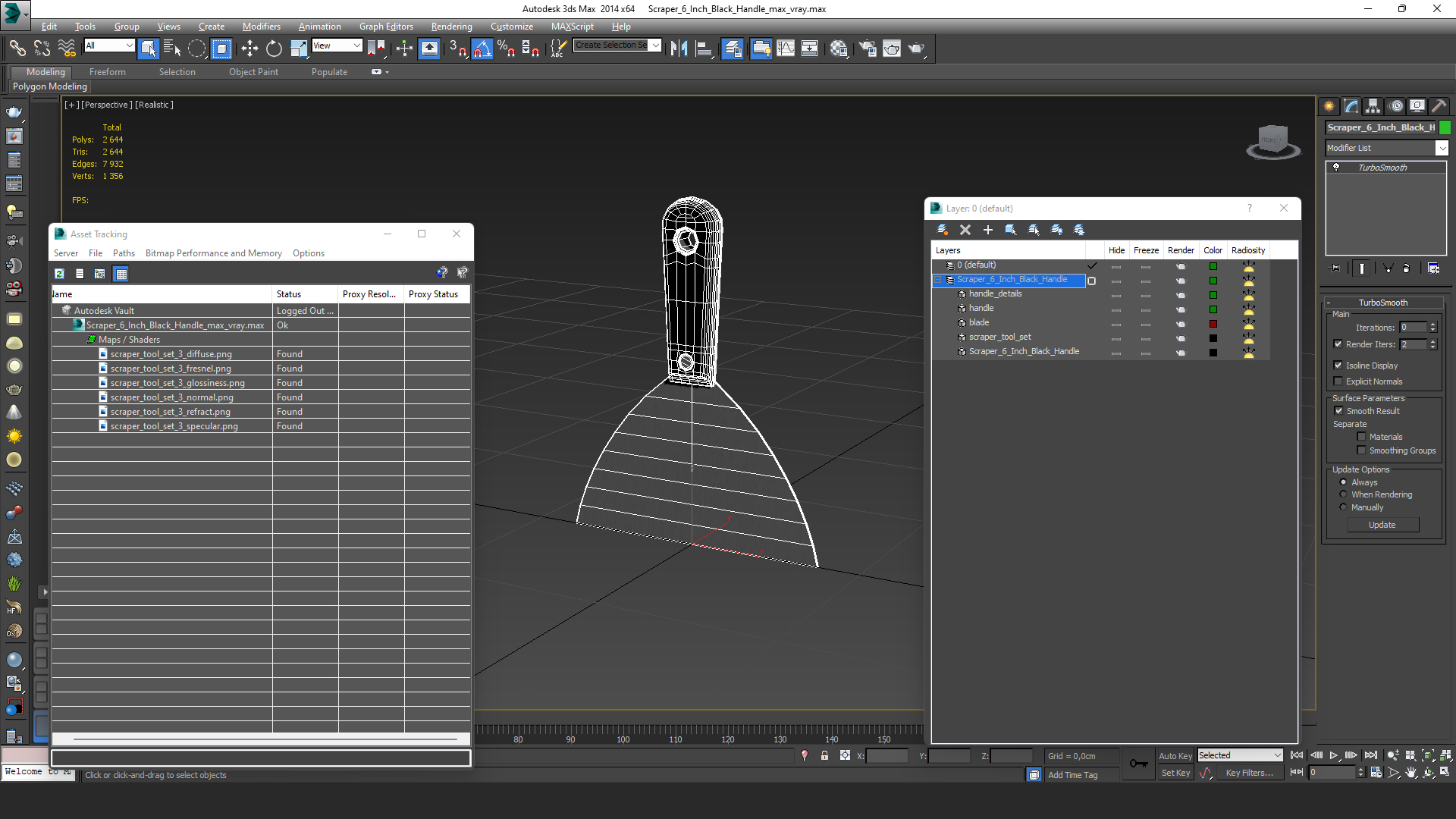Screen dimensions: 1456x819
Task: Select the When Rendering update option
Action: point(1343,494)
